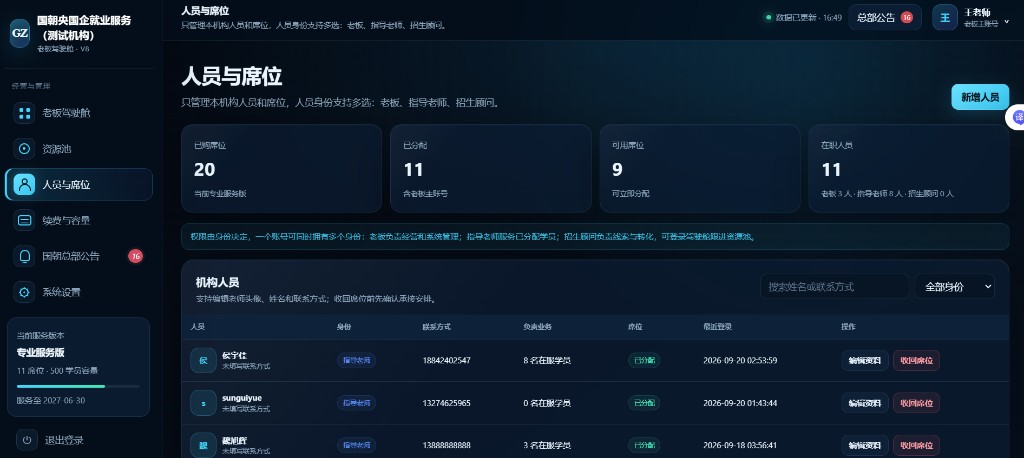Click the seat usage progress bar

click(78, 386)
